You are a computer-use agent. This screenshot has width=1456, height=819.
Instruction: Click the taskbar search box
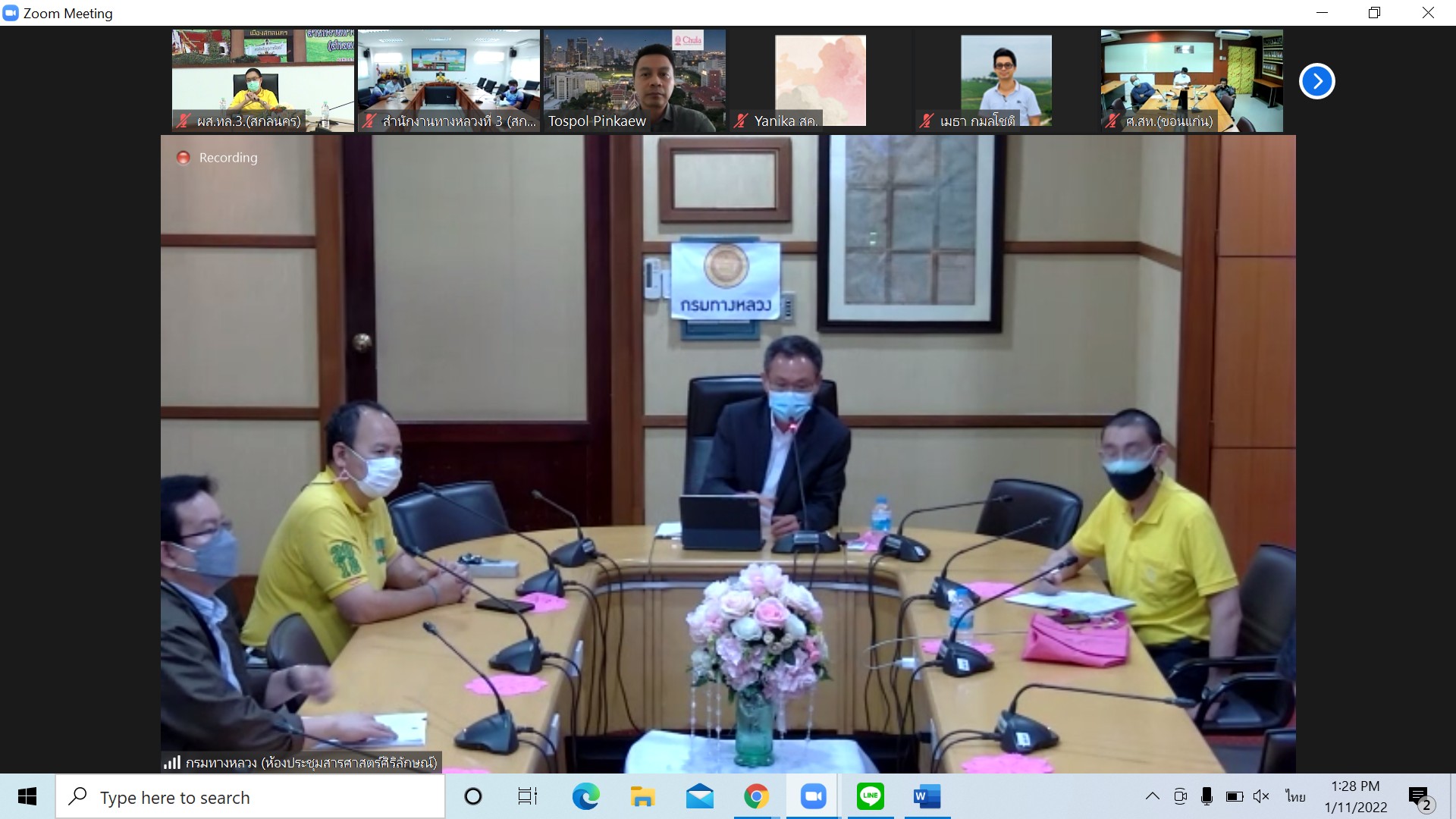(x=250, y=797)
